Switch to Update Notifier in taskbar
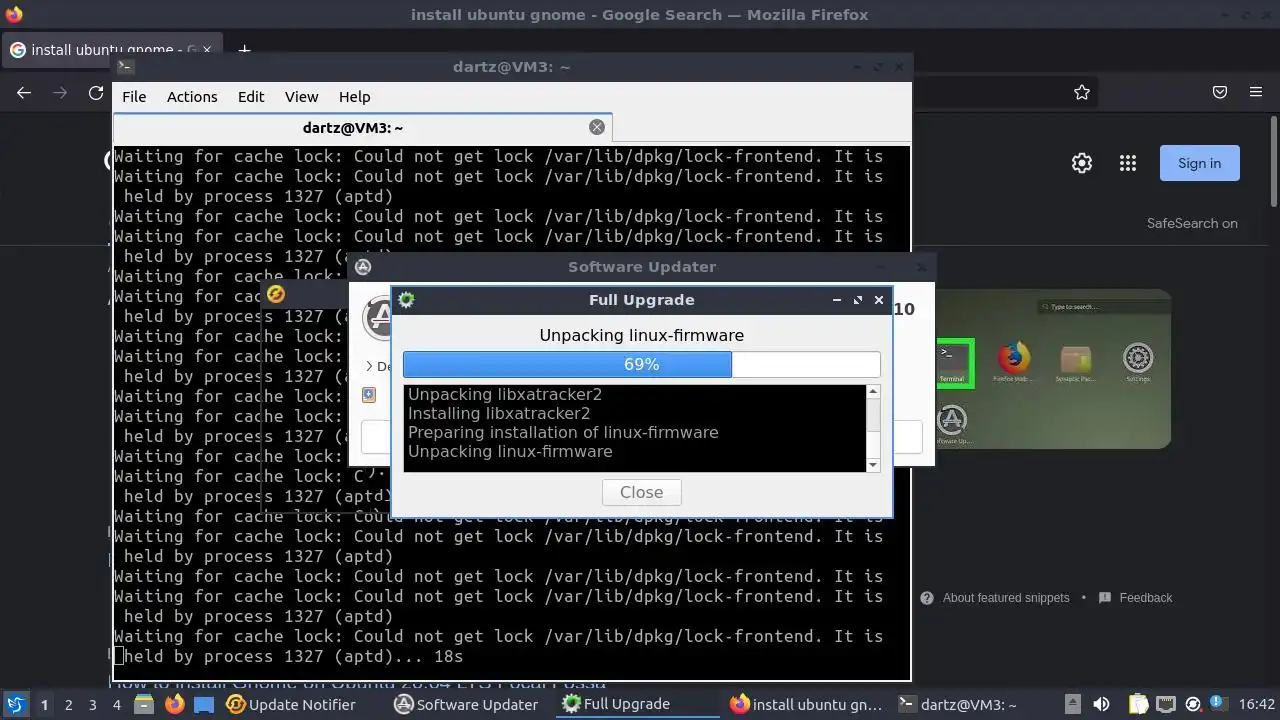The height and width of the screenshot is (720, 1280). (291, 704)
